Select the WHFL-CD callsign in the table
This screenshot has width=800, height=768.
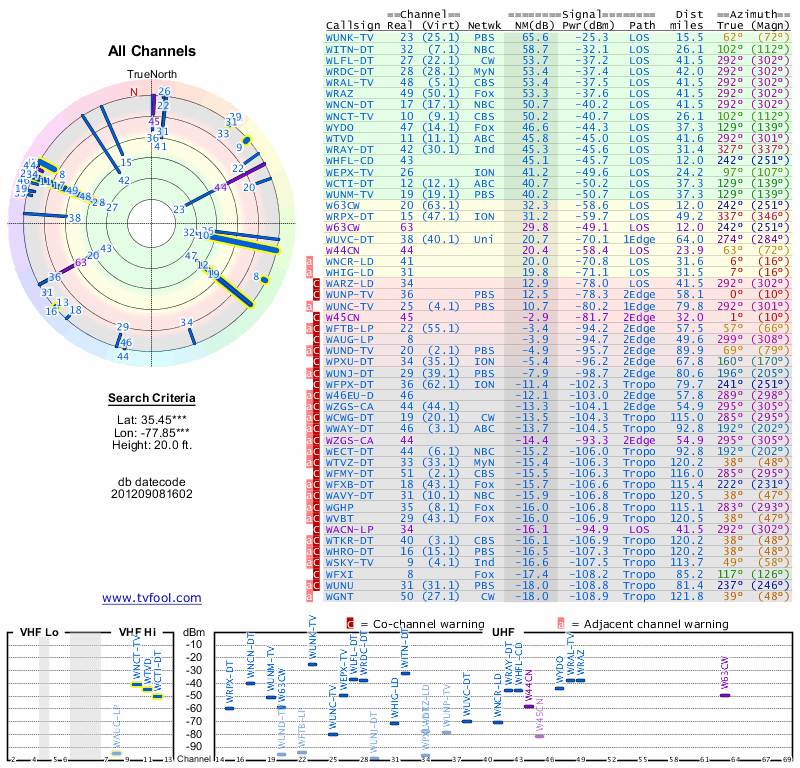[x=350, y=160]
